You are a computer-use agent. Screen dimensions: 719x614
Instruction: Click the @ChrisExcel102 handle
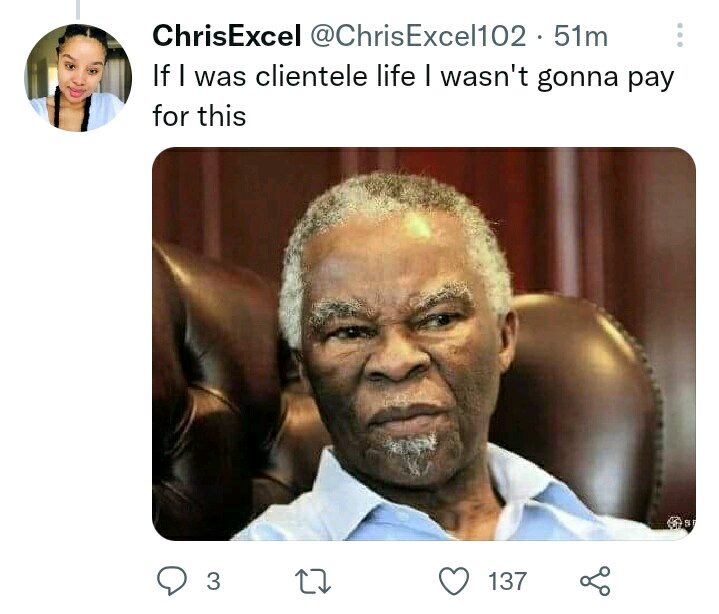tap(419, 36)
